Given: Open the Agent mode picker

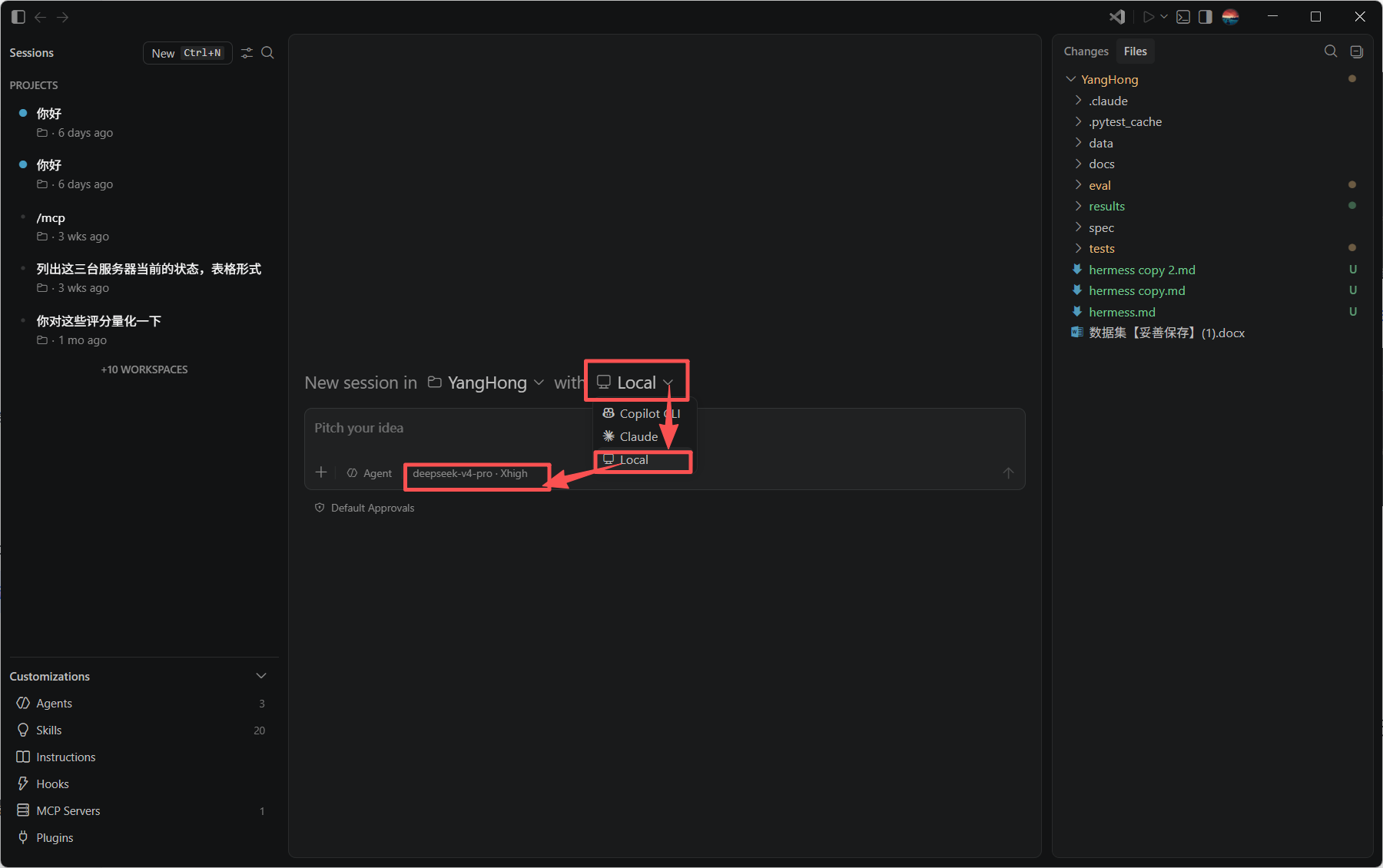Looking at the screenshot, I should coord(370,473).
